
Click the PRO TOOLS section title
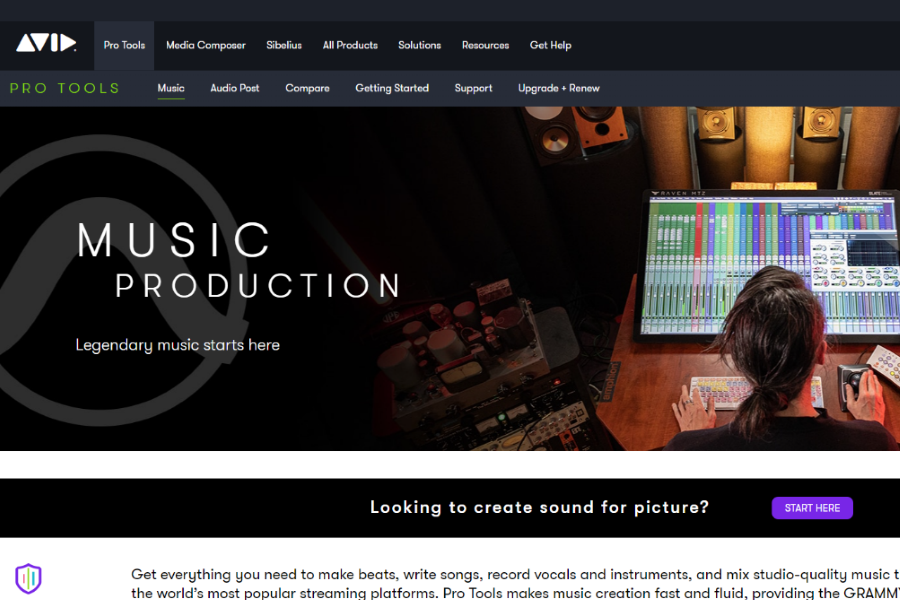coord(65,88)
